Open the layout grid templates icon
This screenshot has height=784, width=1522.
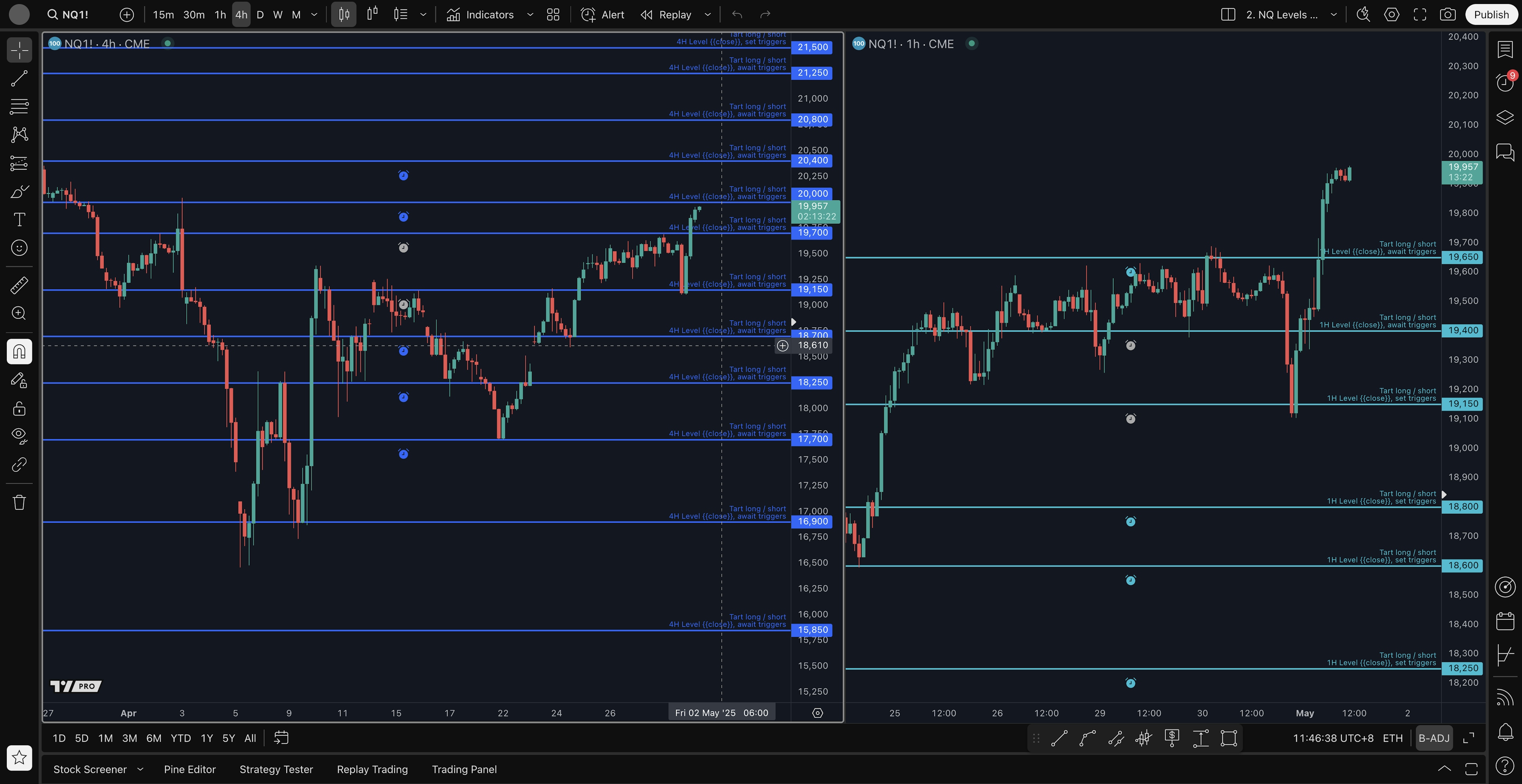[553, 15]
